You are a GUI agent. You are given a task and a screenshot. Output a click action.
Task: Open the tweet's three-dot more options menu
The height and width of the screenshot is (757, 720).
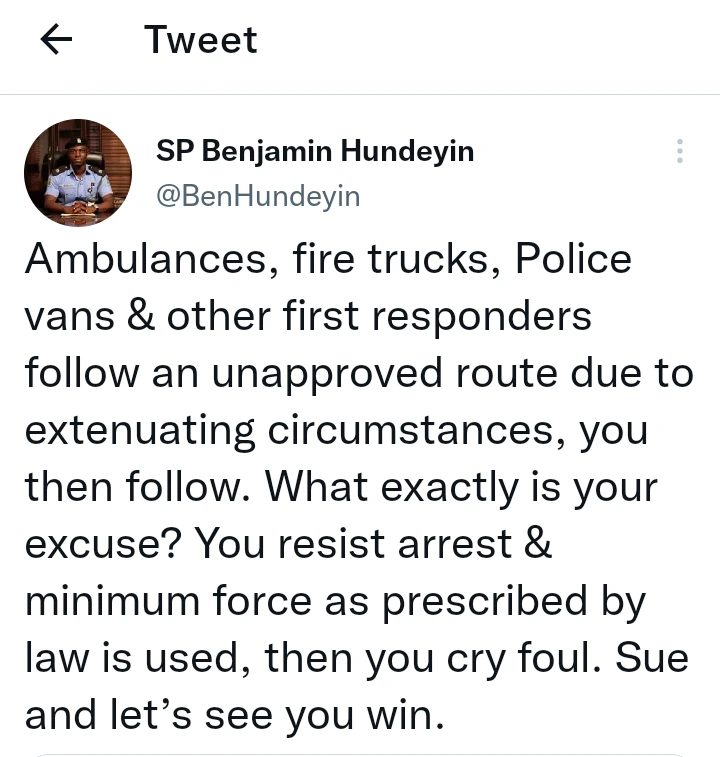point(680,151)
